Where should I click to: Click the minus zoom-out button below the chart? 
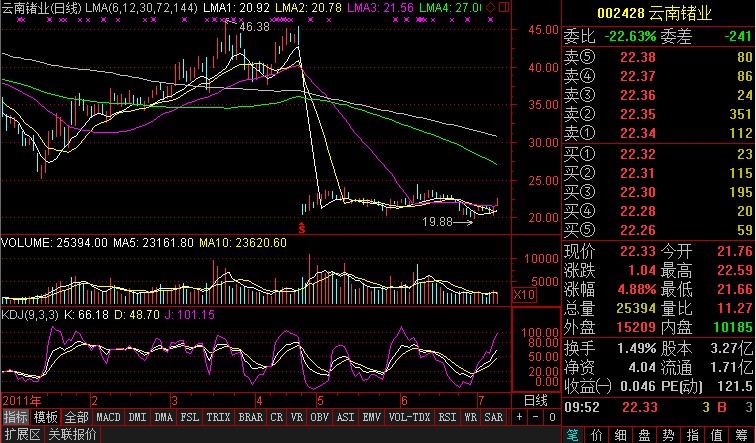536,417
